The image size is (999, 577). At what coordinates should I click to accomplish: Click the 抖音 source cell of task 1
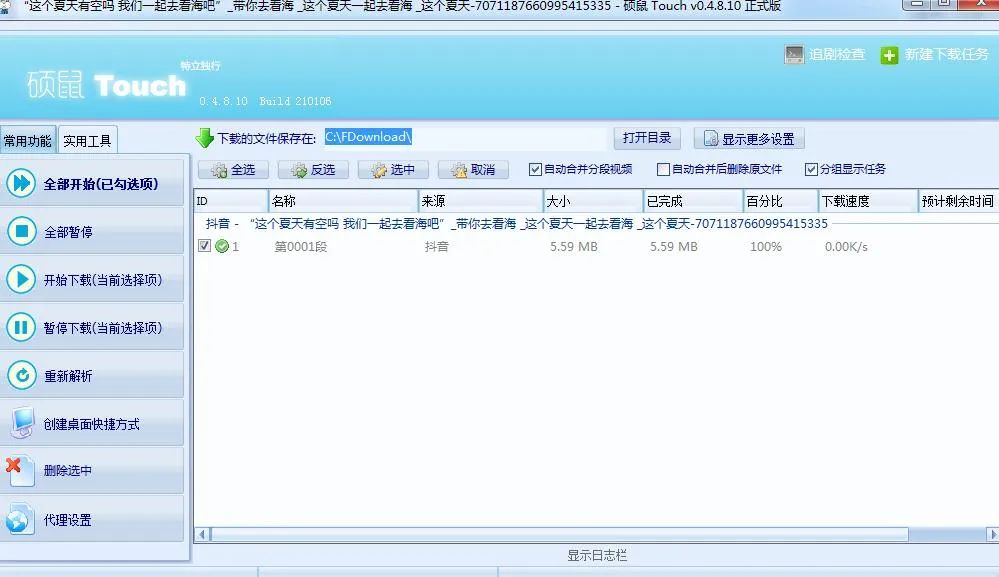[x=436, y=246]
